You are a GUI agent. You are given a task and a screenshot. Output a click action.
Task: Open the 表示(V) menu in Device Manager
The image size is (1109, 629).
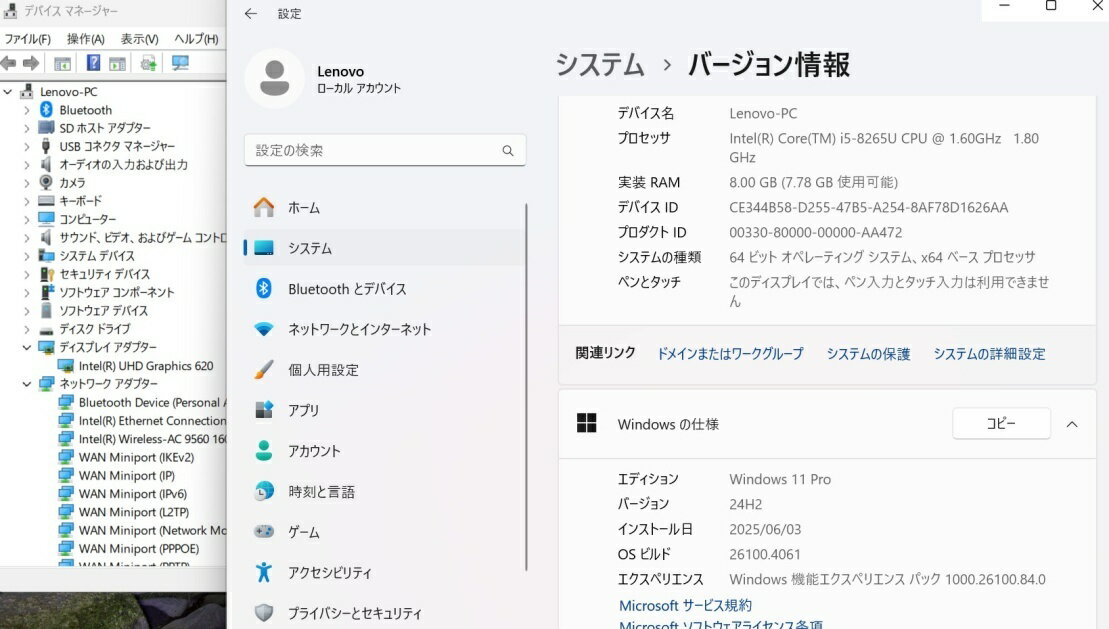139,39
